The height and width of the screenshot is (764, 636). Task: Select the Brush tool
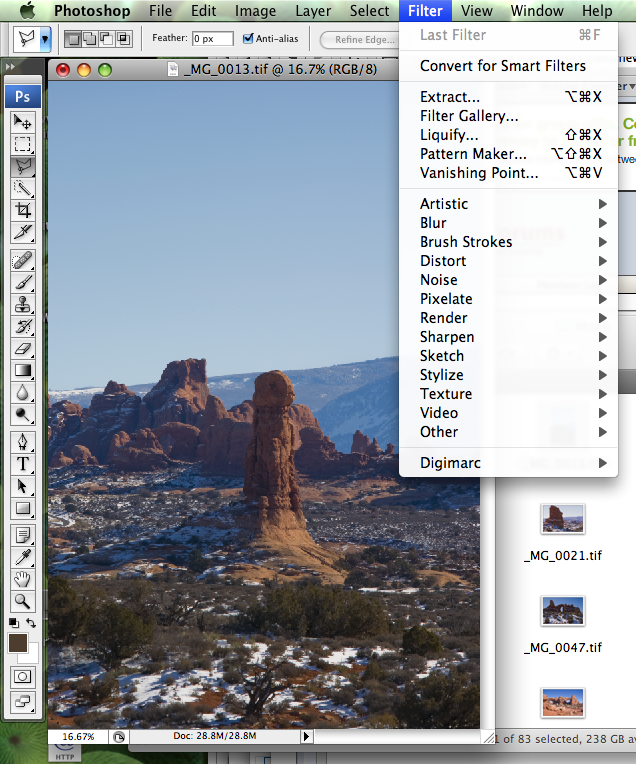pos(22,282)
